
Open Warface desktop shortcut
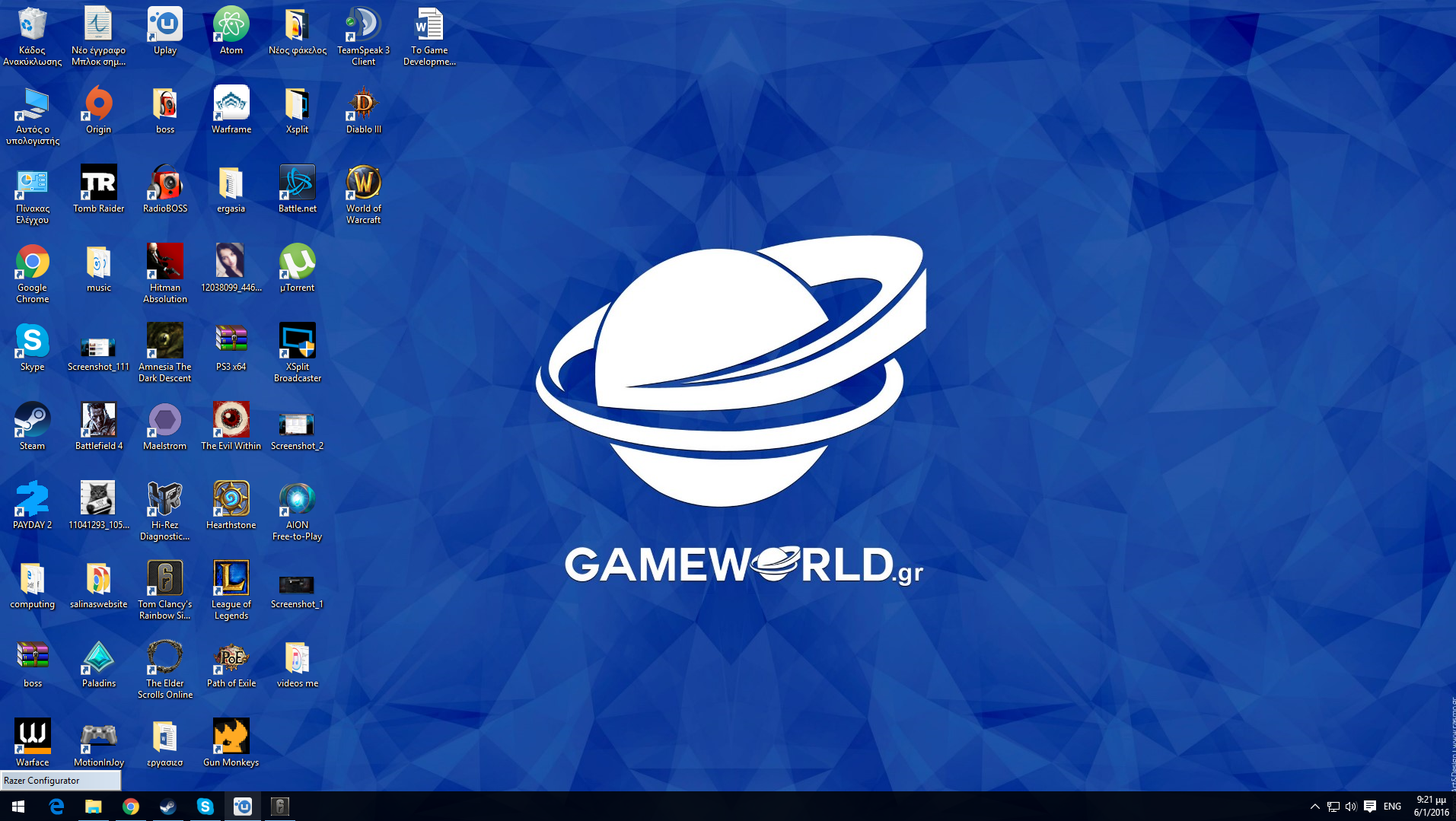coord(32,743)
